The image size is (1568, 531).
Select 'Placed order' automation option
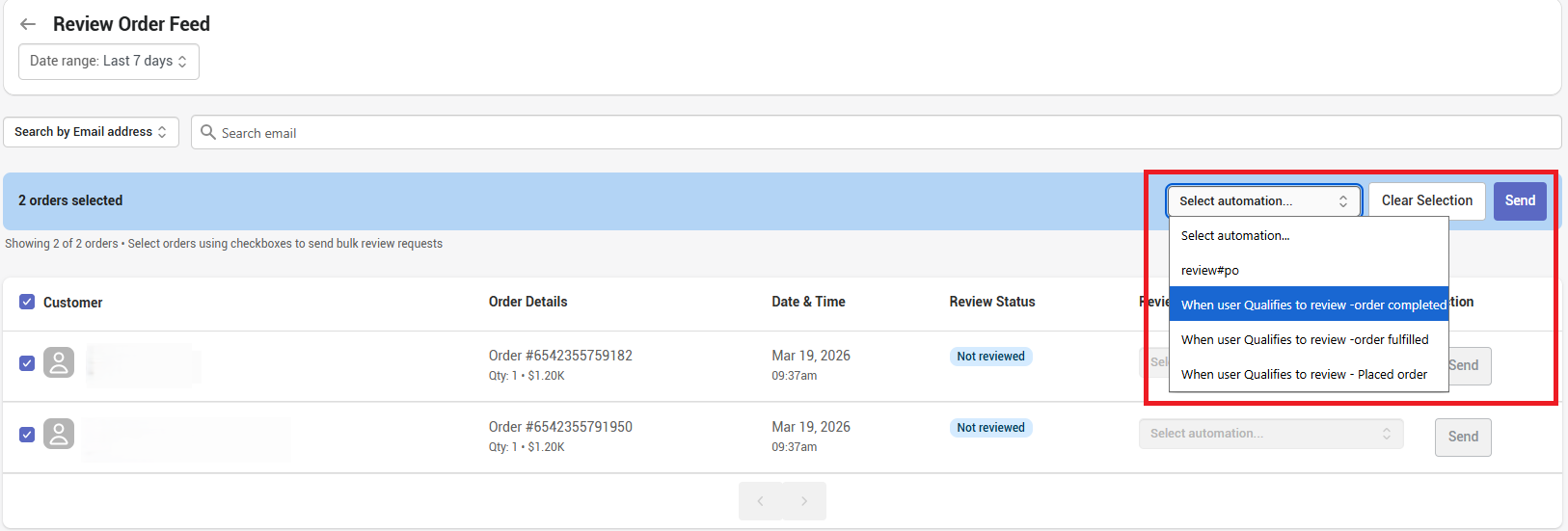click(1309, 374)
